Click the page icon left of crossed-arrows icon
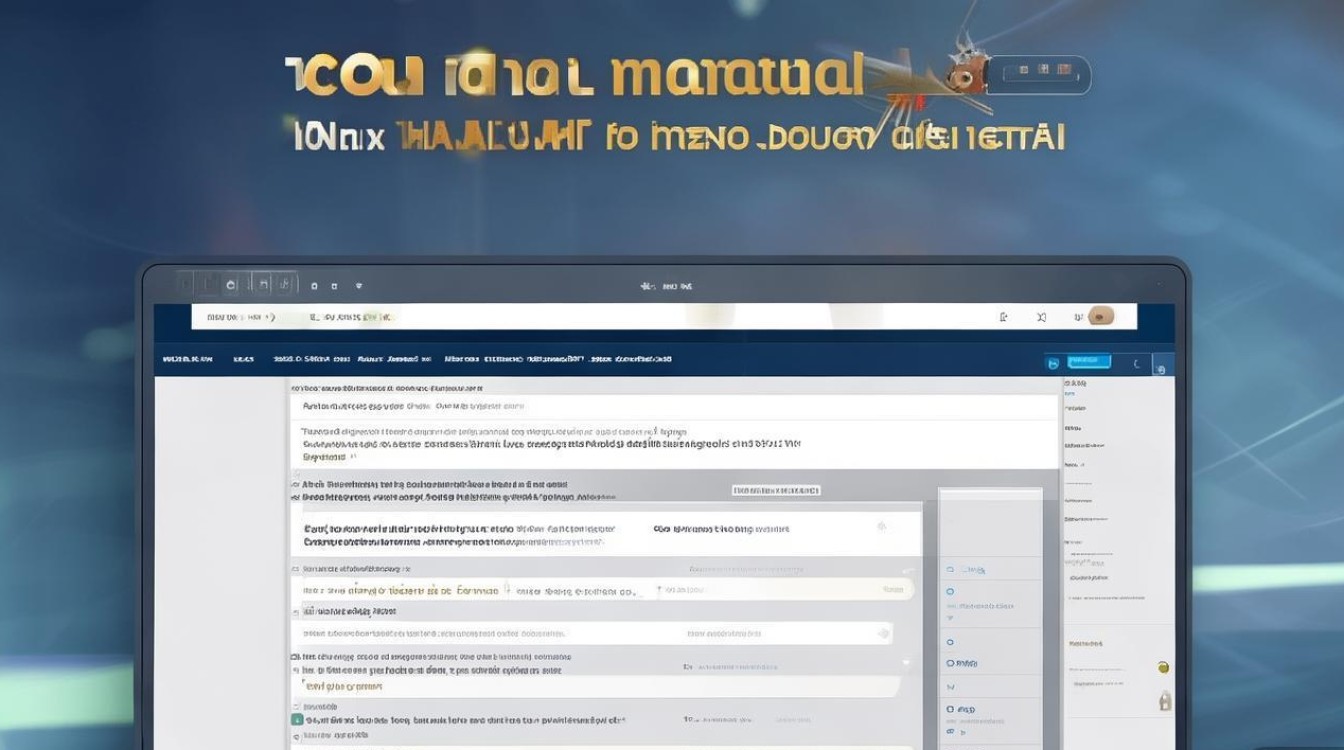This screenshot has width=1344, height=750. point(1003,317)
